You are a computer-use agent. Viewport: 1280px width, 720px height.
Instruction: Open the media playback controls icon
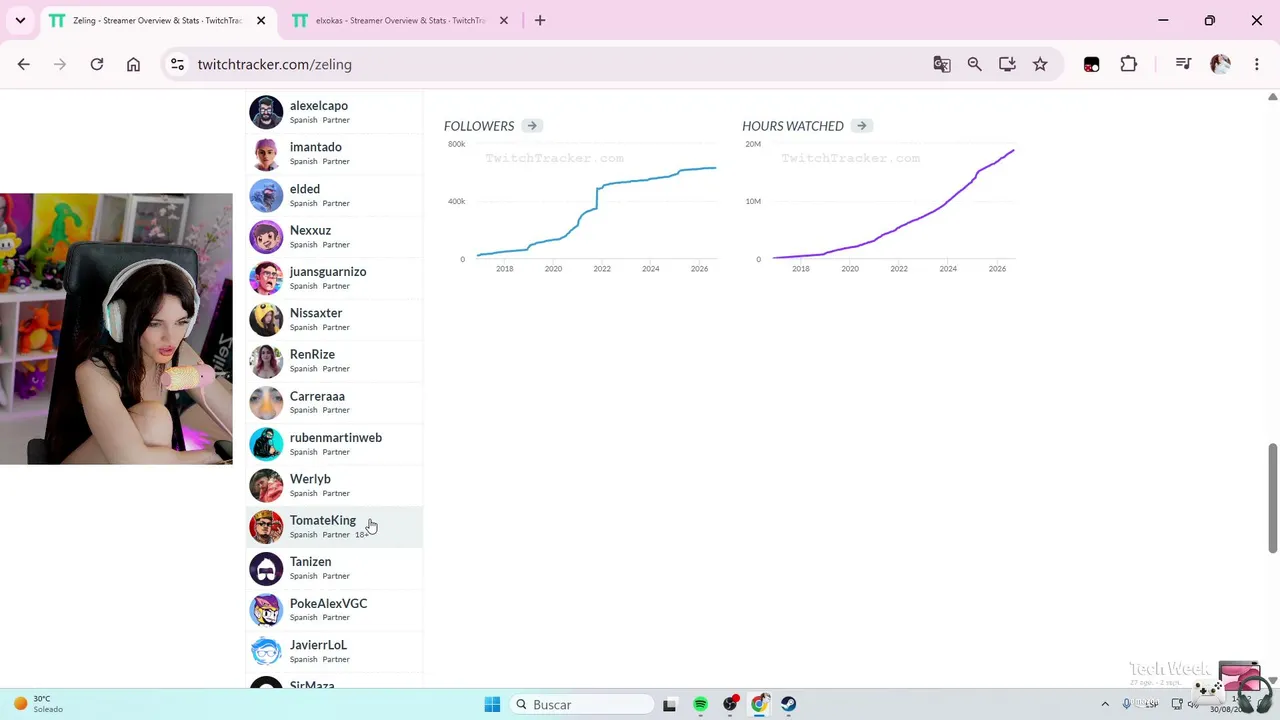click(1184, 64)
